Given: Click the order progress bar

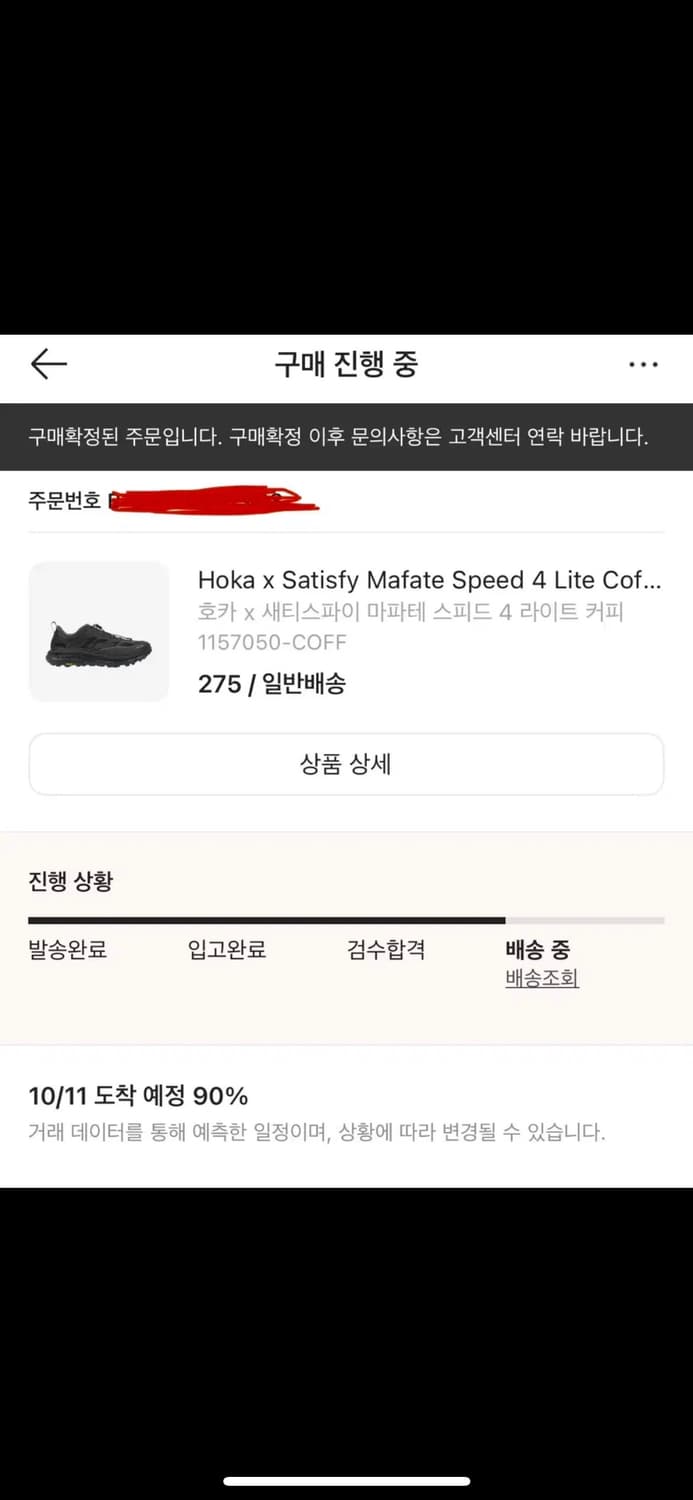Looking at the screenshot, I should tap(346, 920).
